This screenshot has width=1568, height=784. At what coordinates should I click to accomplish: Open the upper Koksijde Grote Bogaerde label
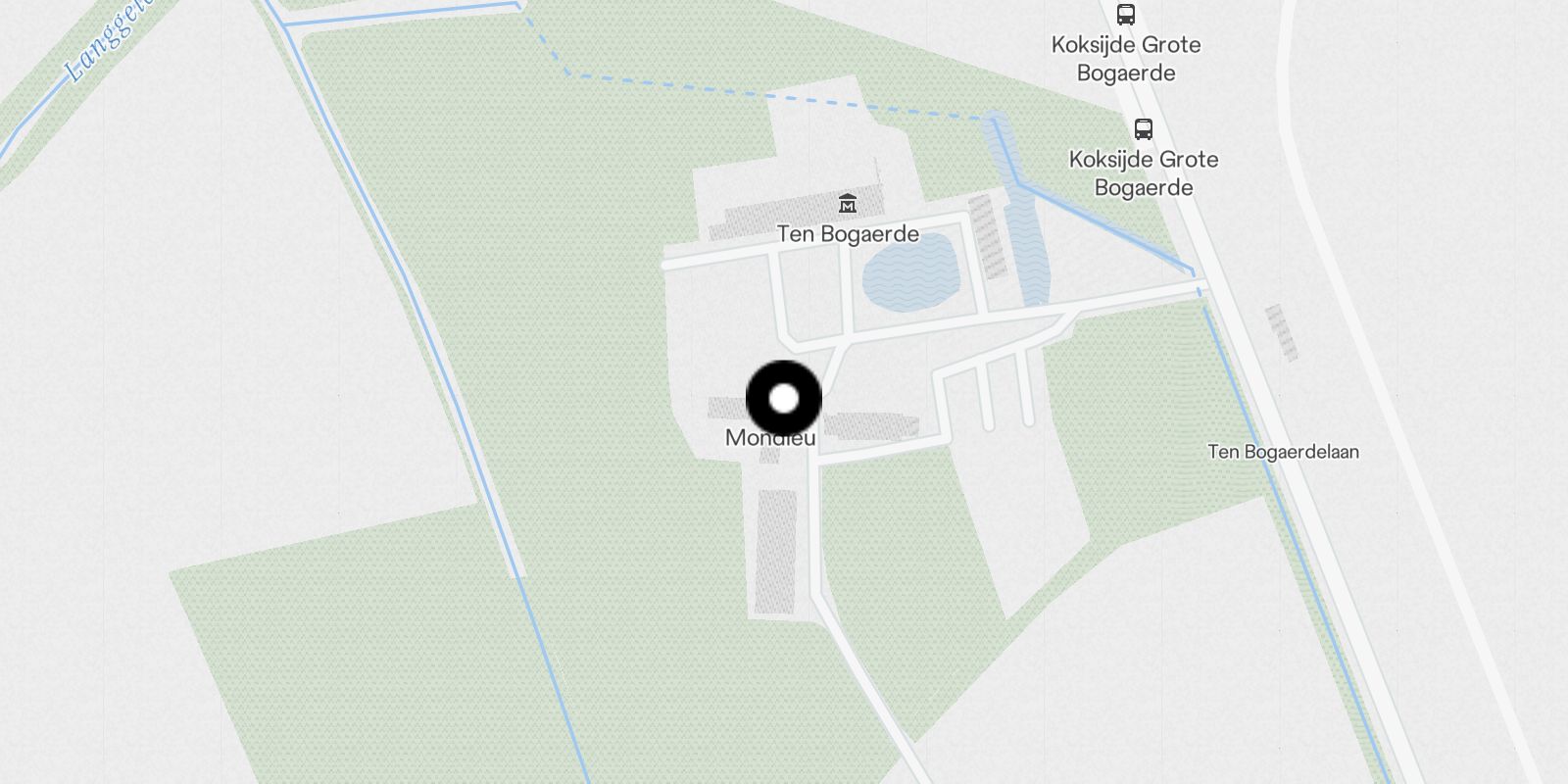tap(1126, 59)
